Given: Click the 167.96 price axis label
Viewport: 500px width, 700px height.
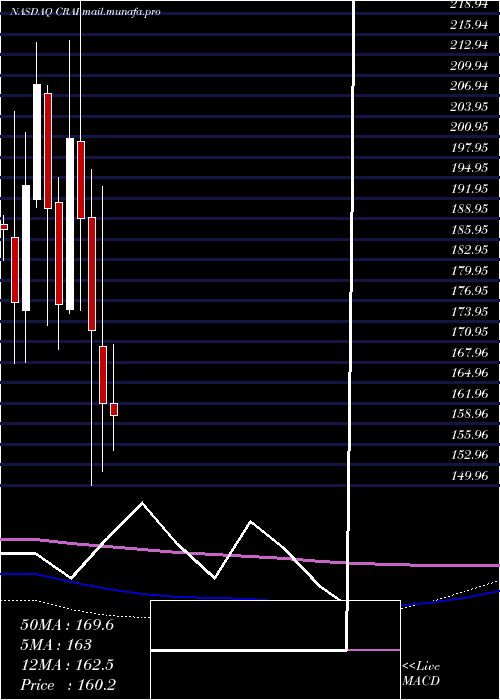Looking at the screenshot, I should (x=469, y=352).
